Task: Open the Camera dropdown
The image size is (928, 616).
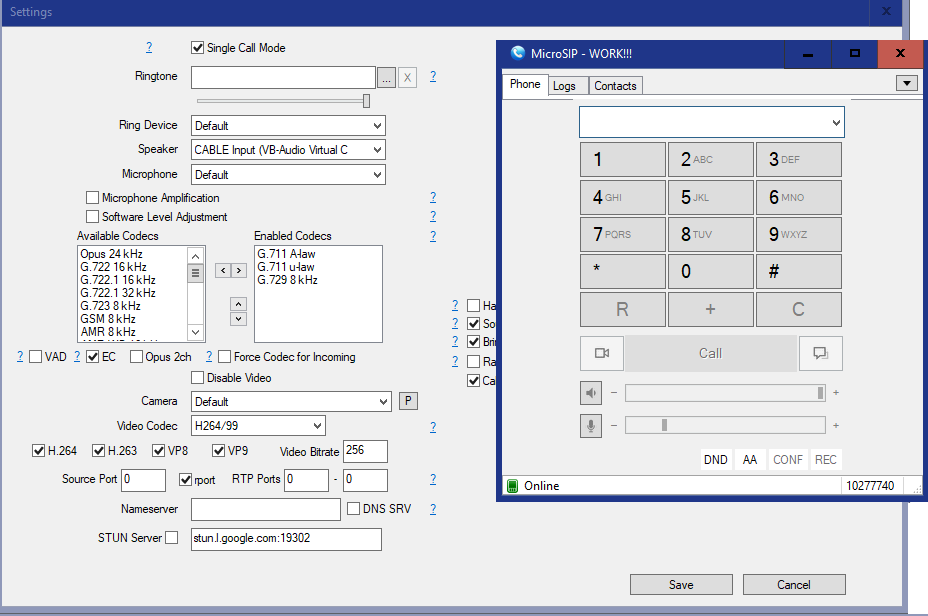Action: point(291,402)
